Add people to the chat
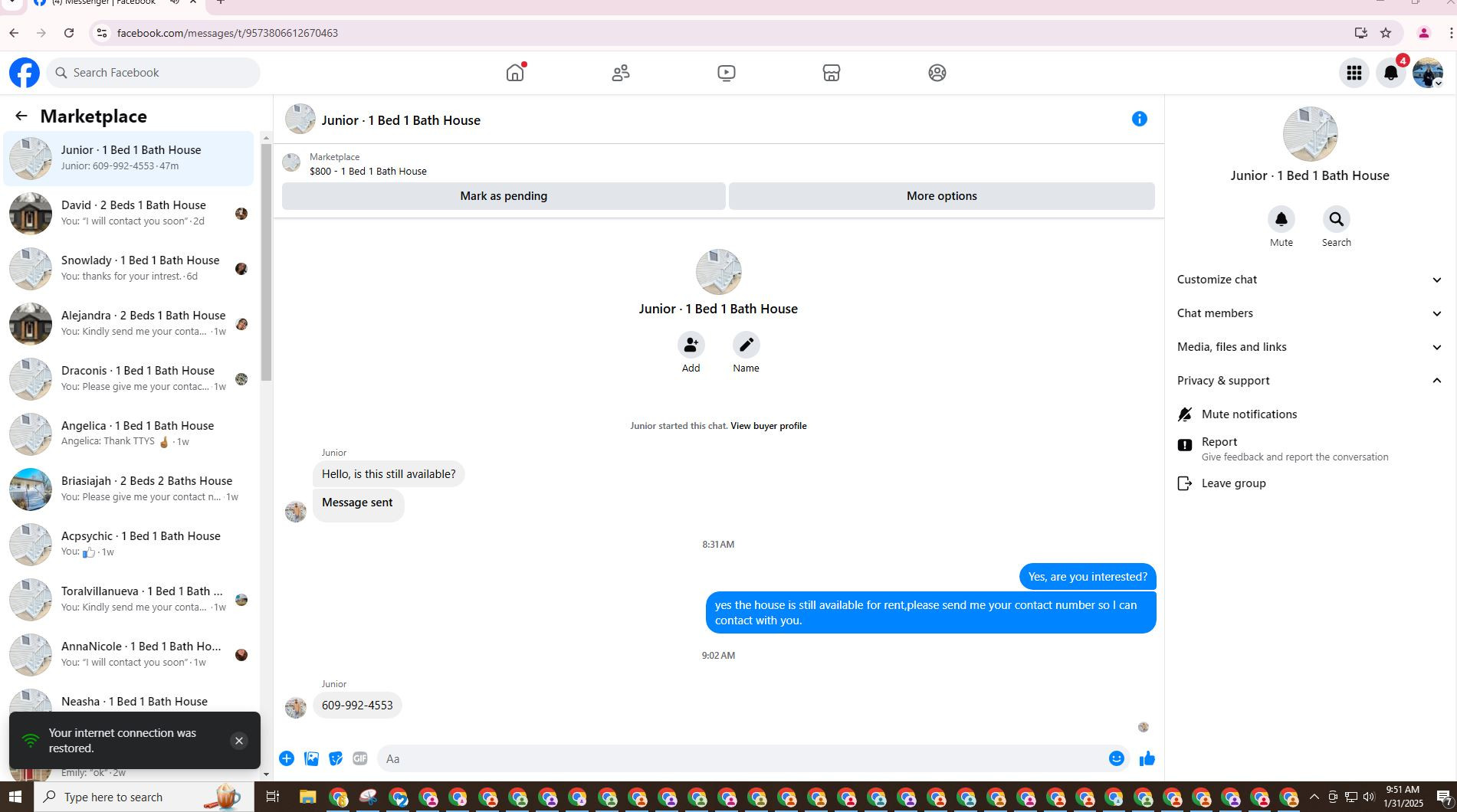 click(x=691, y=345)
